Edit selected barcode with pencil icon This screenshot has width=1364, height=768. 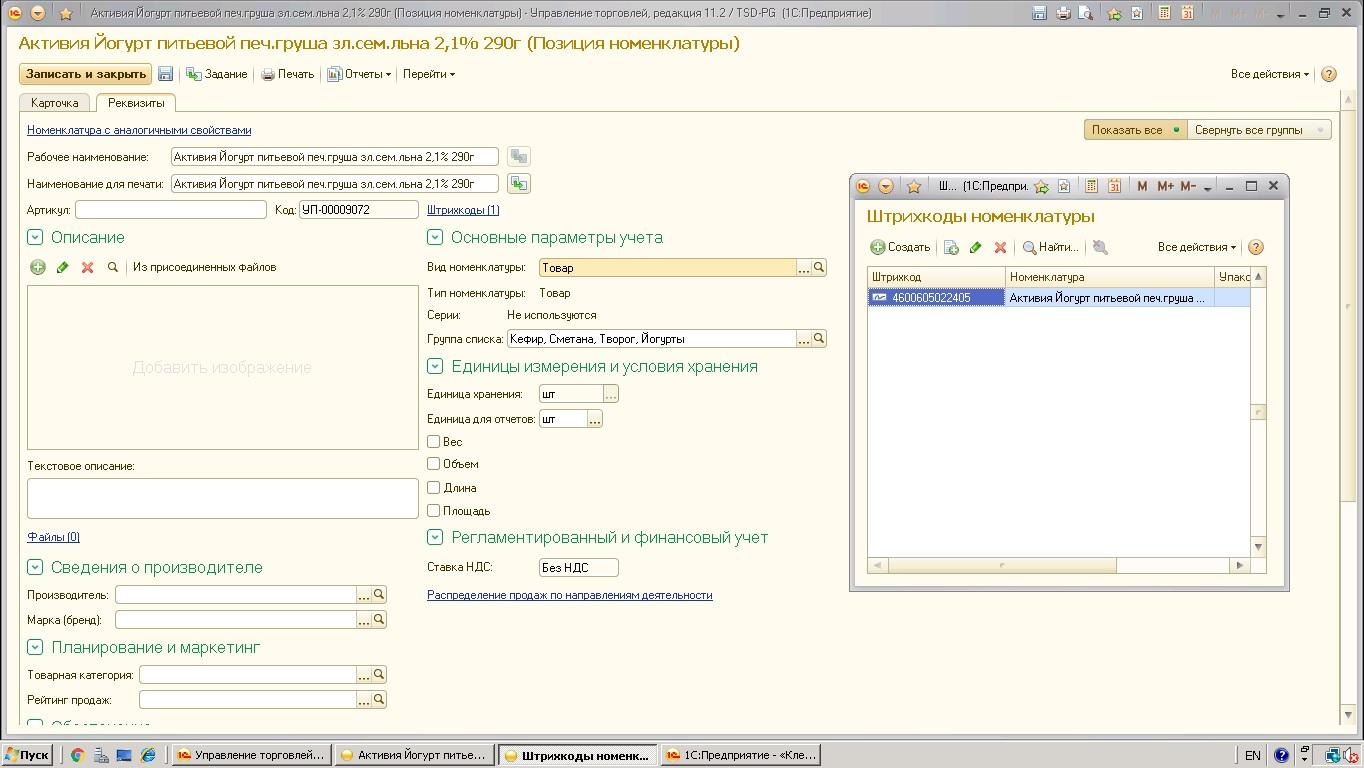point(976,247)
